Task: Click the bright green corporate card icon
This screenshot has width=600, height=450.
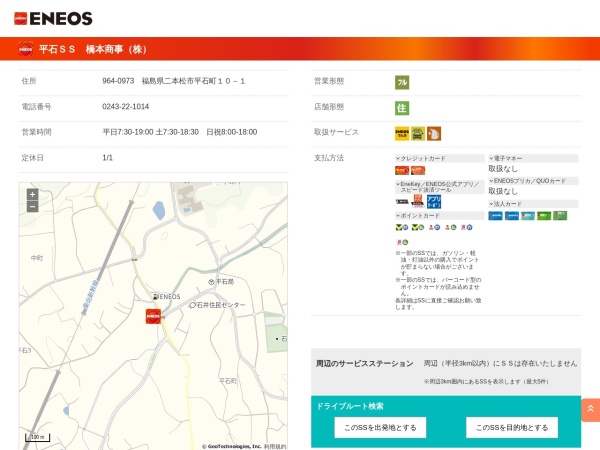Action: (544, 216)
